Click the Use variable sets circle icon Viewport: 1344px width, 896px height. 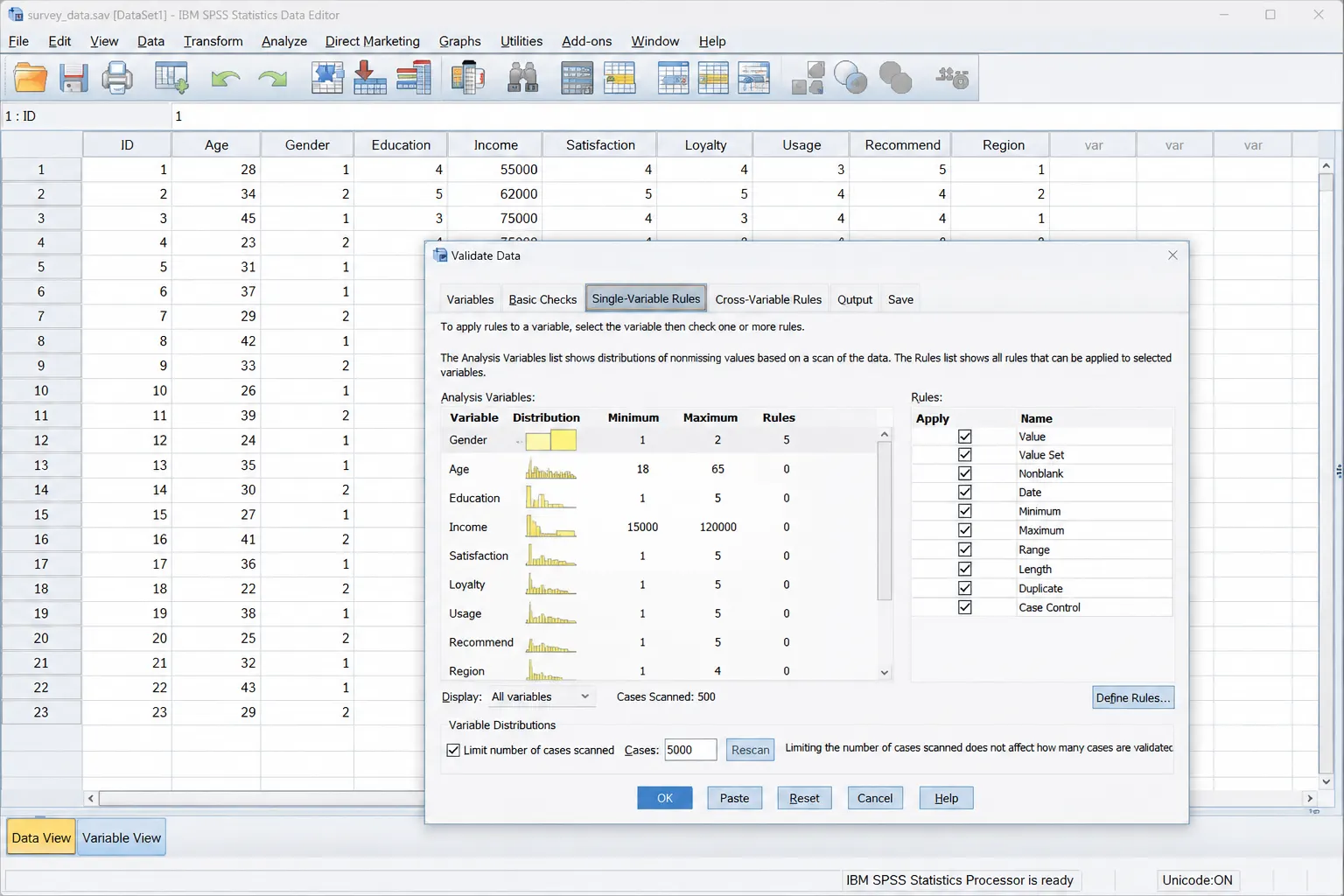pos(850,78)
